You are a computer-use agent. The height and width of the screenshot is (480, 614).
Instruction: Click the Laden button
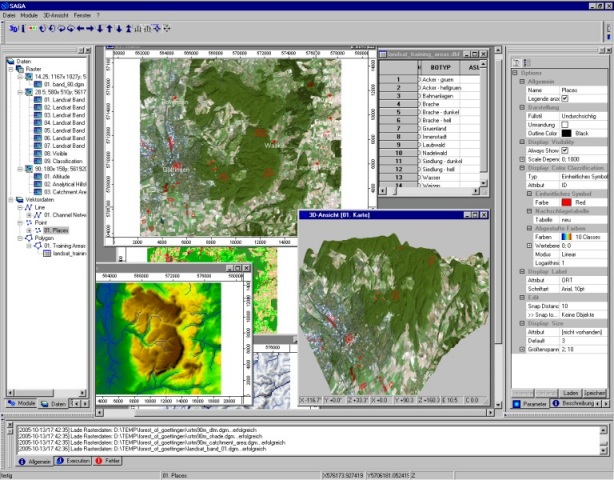point(571,393)
